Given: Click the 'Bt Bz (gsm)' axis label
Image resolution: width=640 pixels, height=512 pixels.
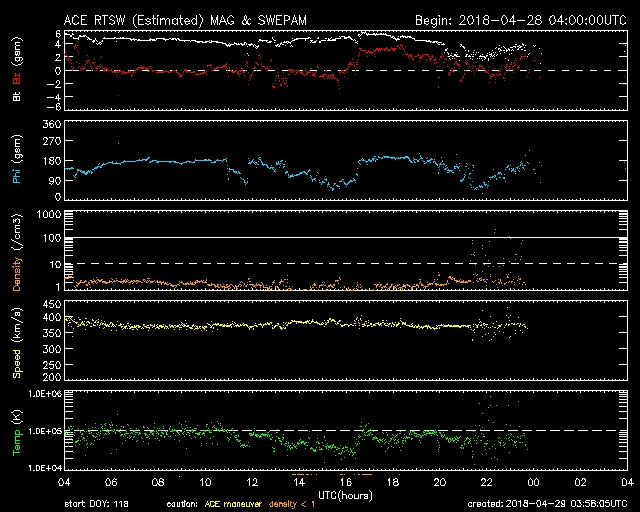Looking at the screenshot, I should (x=17, y=69).
